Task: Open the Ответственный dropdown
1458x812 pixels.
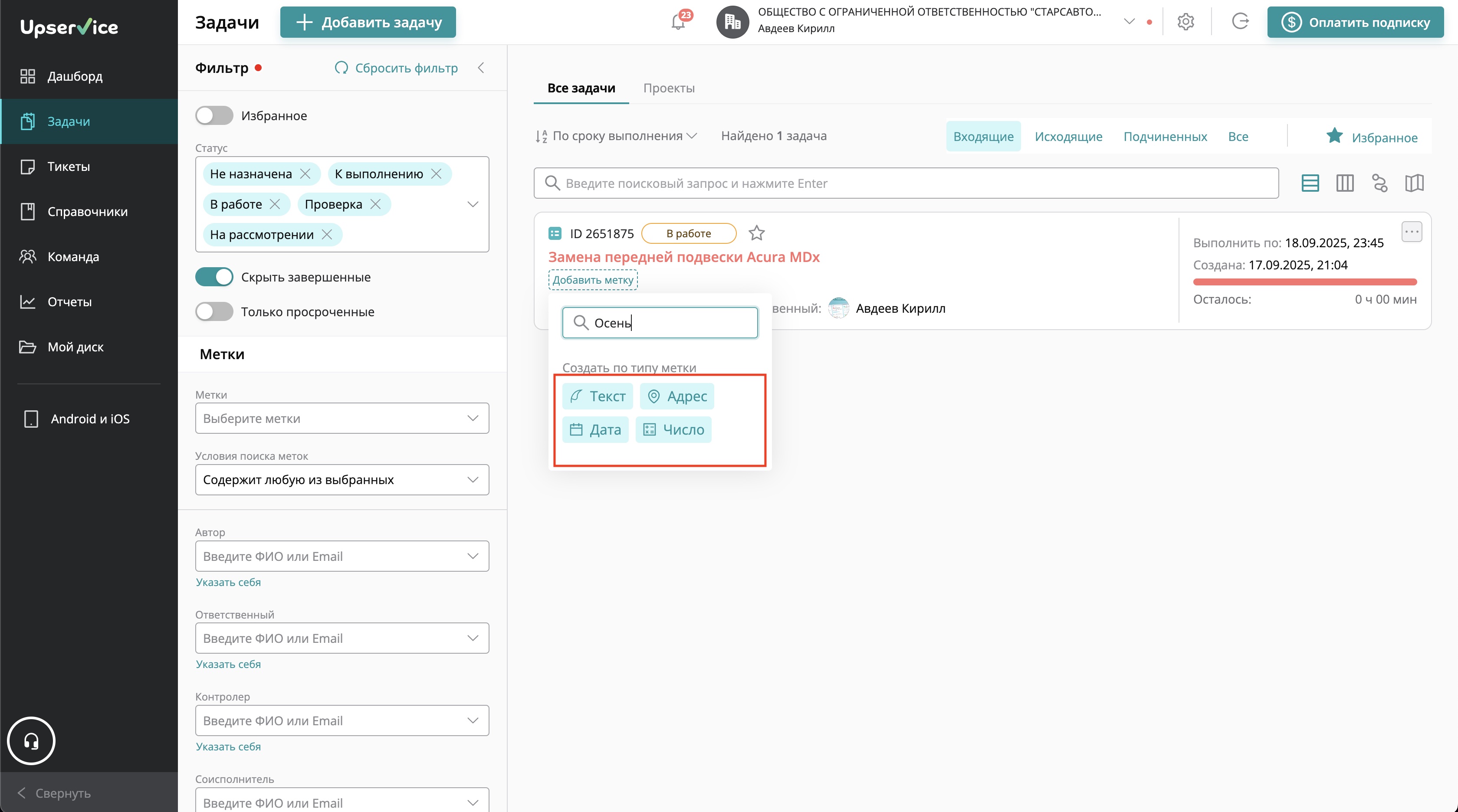Action: pyautogui.click(x=342, y=638)
